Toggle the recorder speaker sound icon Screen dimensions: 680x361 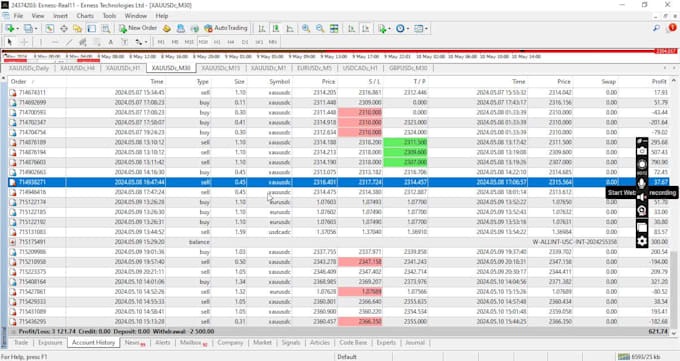642,197
